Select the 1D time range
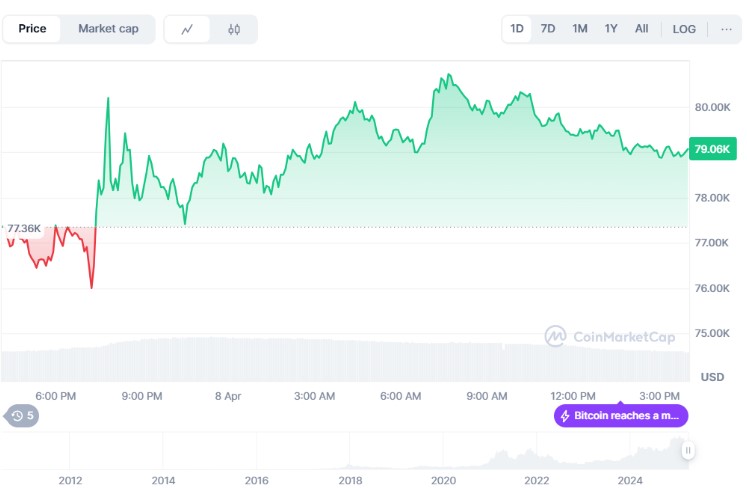This screenshot has height=488, width=747. [517, 29]
